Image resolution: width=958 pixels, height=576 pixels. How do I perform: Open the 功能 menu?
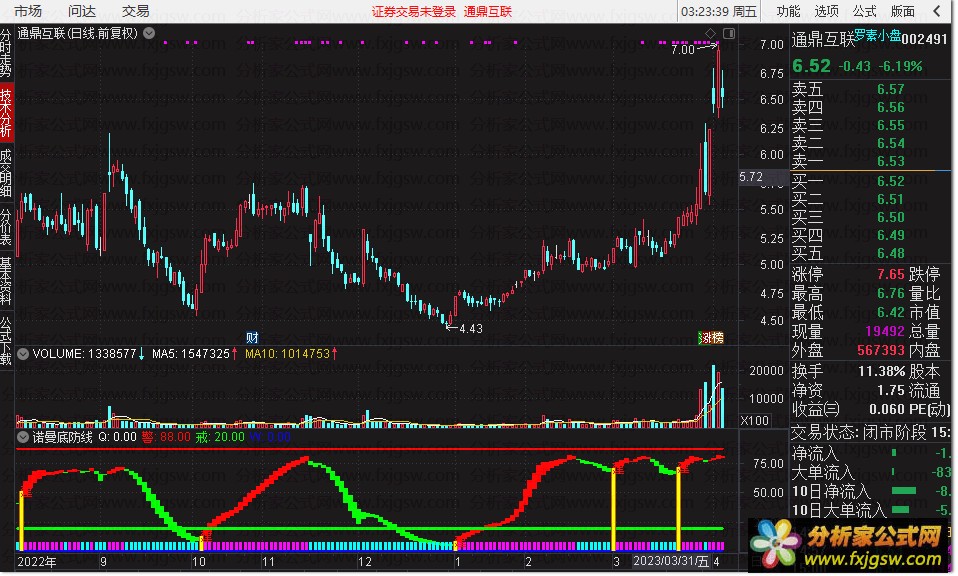(788, 11)
